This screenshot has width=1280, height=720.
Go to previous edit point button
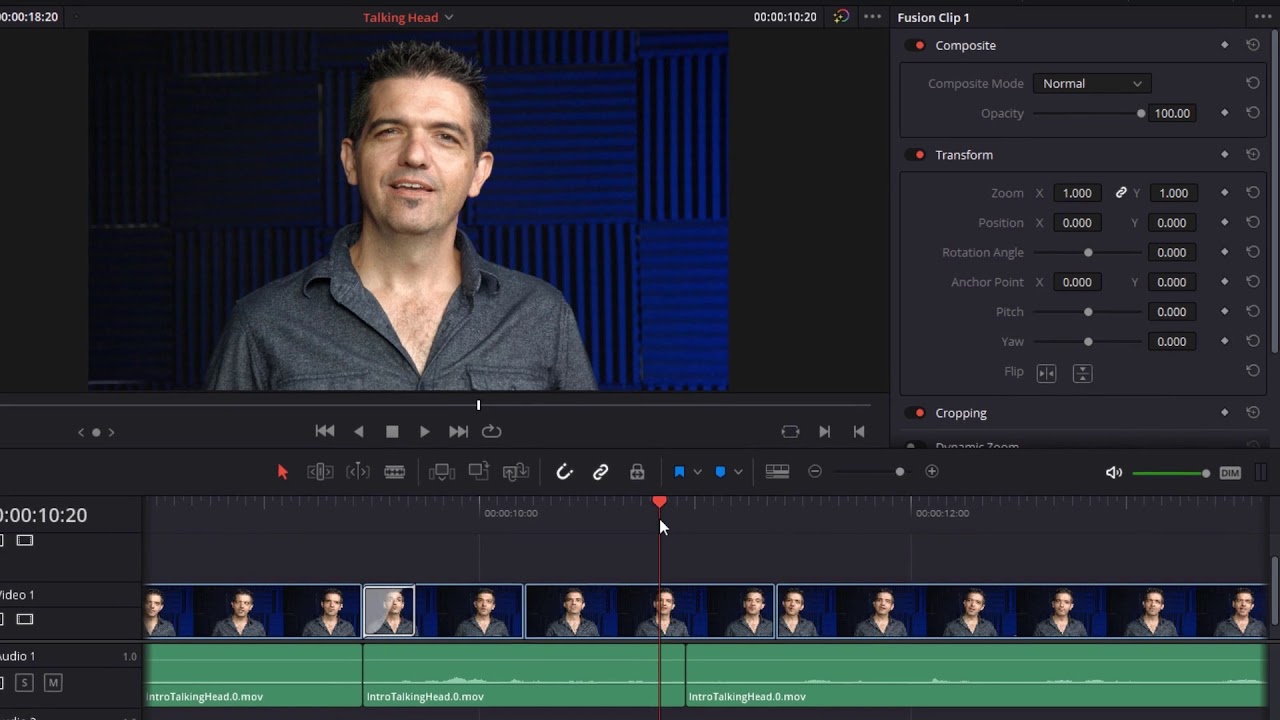(859, 431)
